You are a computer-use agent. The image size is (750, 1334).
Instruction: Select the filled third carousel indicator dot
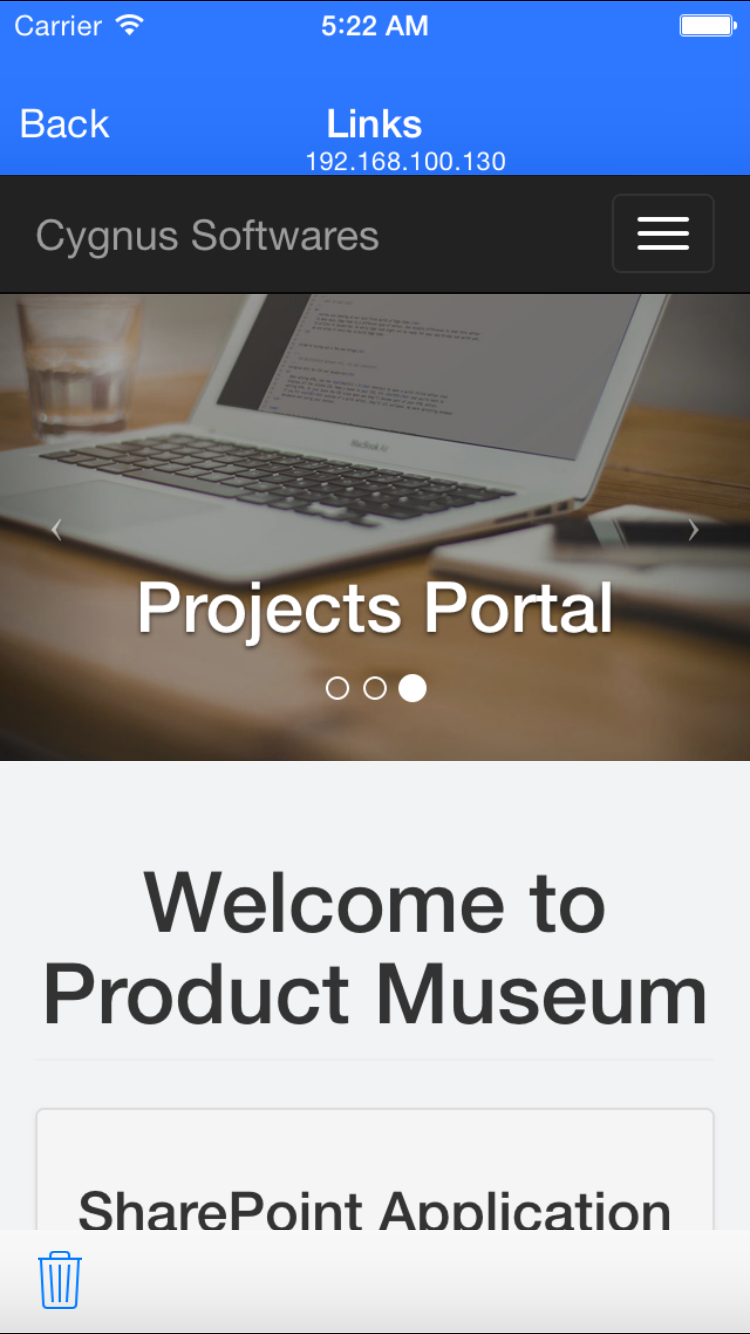click(x=412, y=688)
